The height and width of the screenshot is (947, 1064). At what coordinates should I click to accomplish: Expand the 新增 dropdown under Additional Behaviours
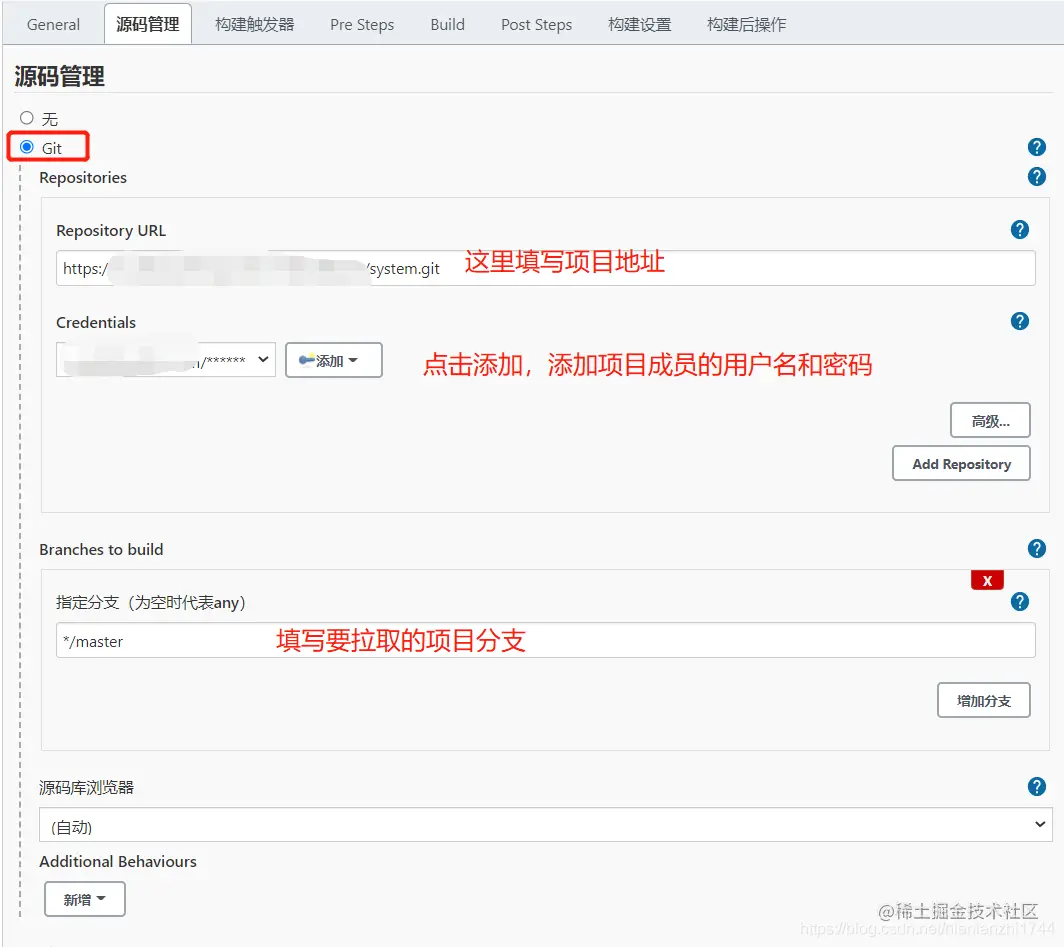[84, 898]
